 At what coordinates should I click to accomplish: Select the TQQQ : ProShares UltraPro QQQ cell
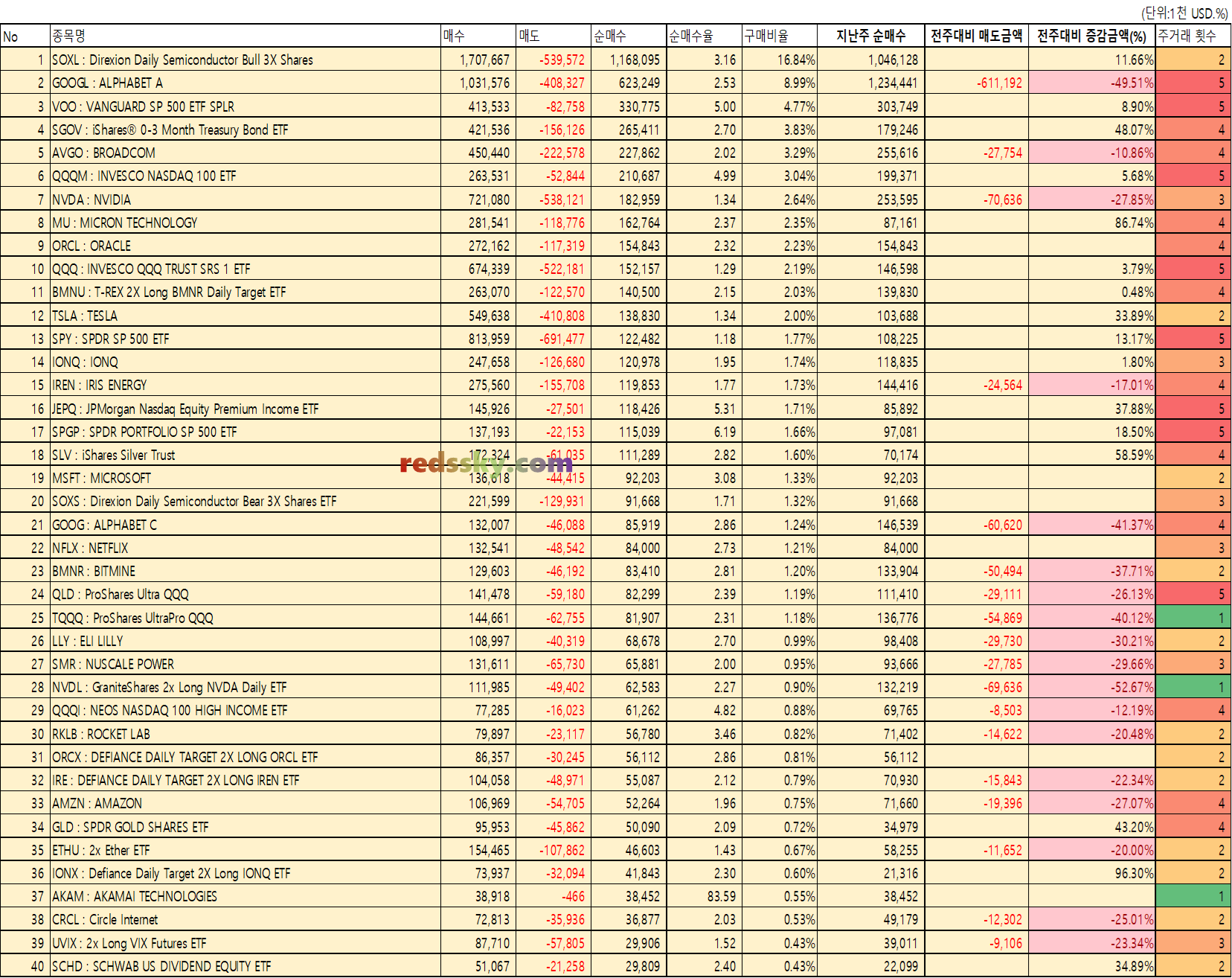[x=246, y=618]
